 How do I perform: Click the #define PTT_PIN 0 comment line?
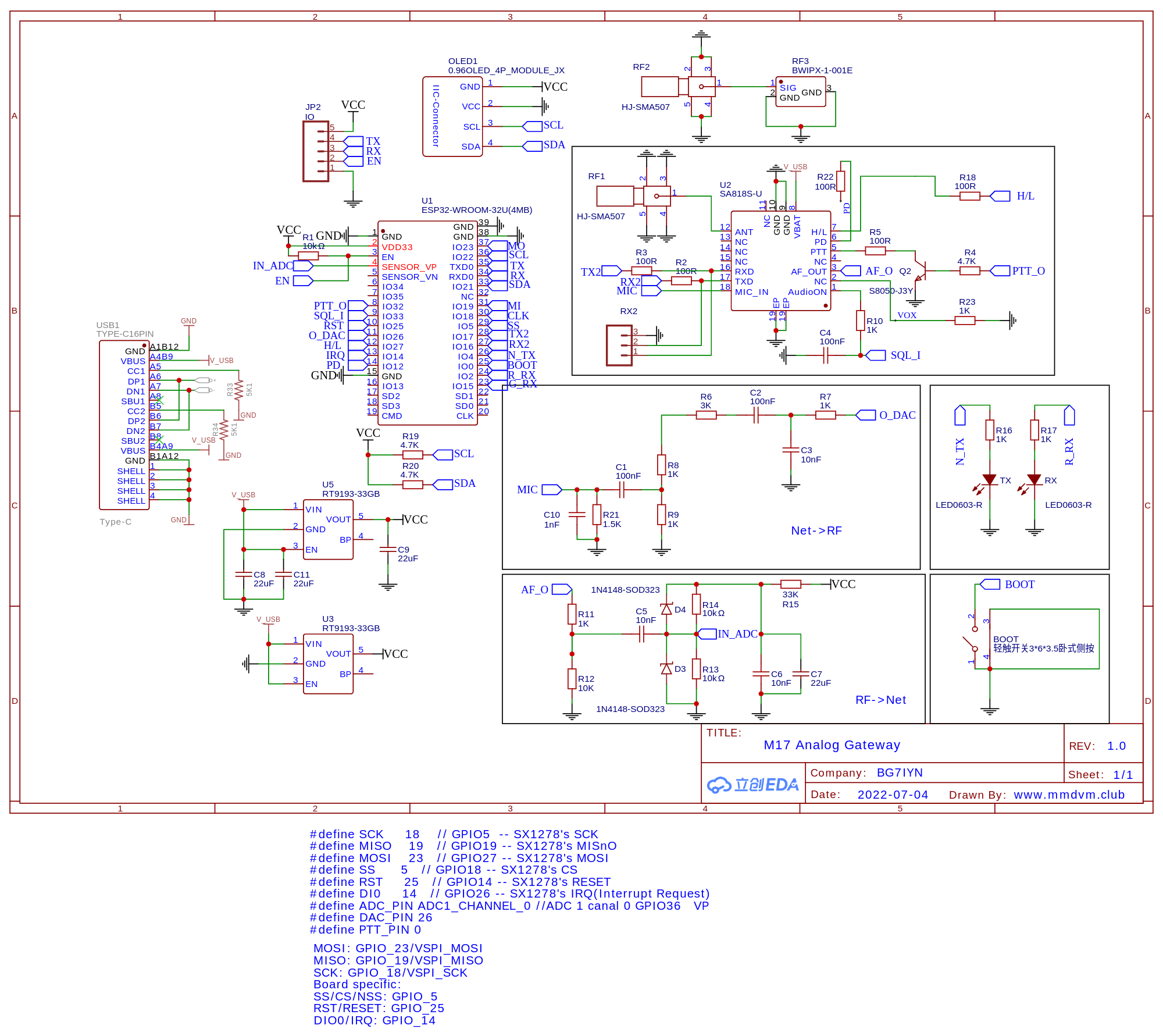coord(365,930)
